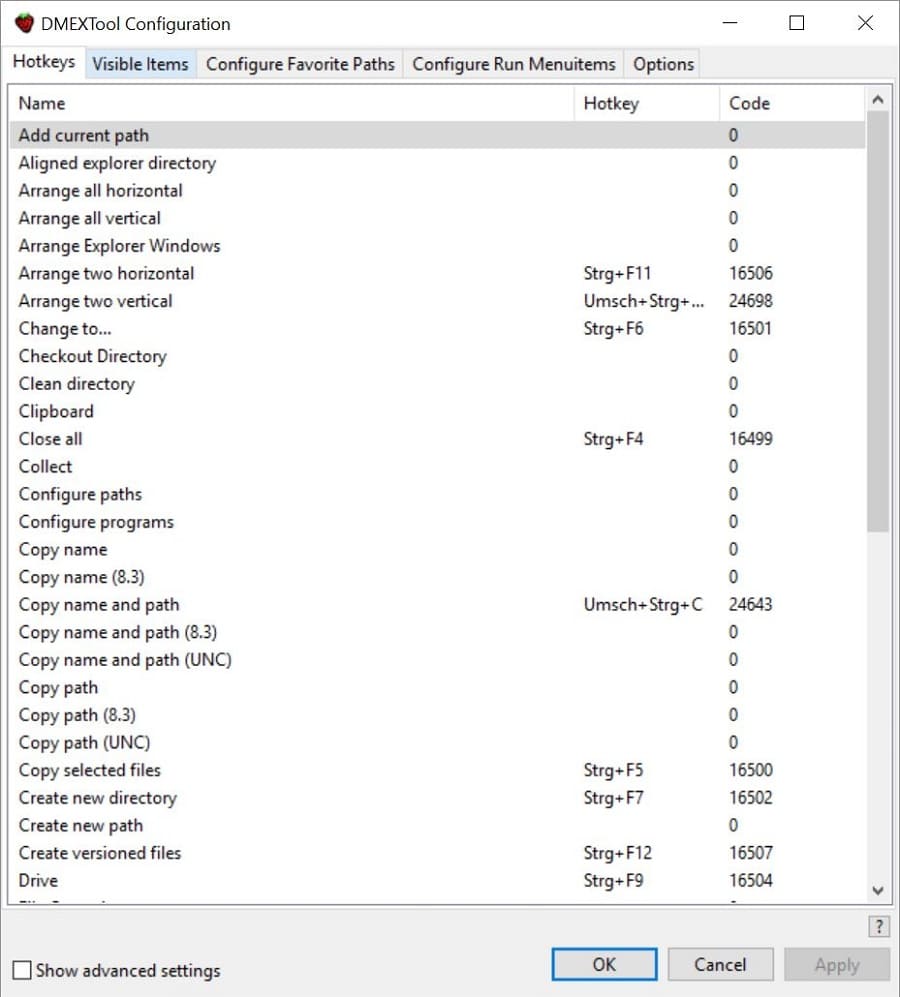900x997 pixels.
Task: Close the DMEXTool Configuration window
Action: (865, 24)
